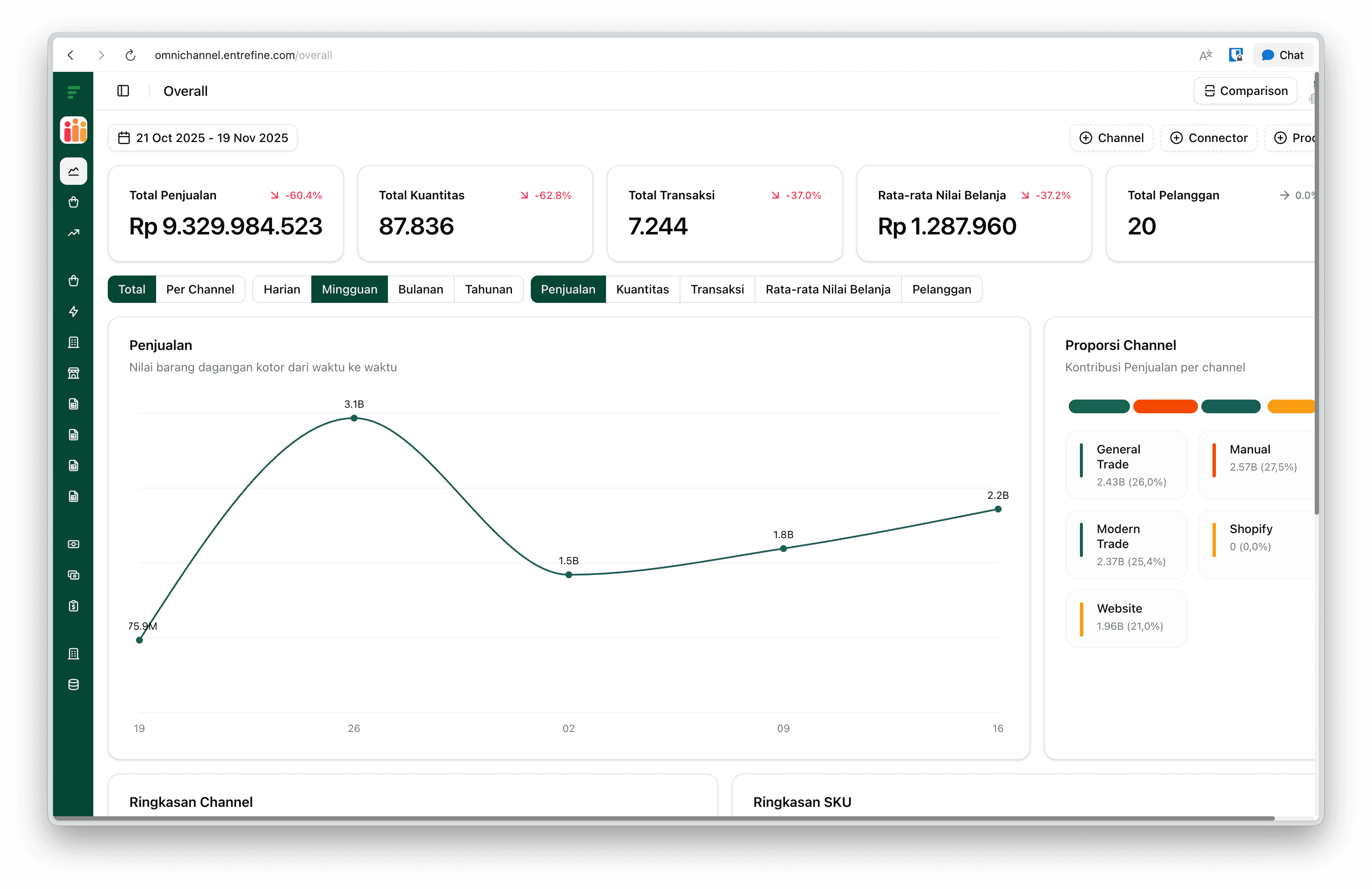Switch to Per Channel view

[x=200, y=289]
